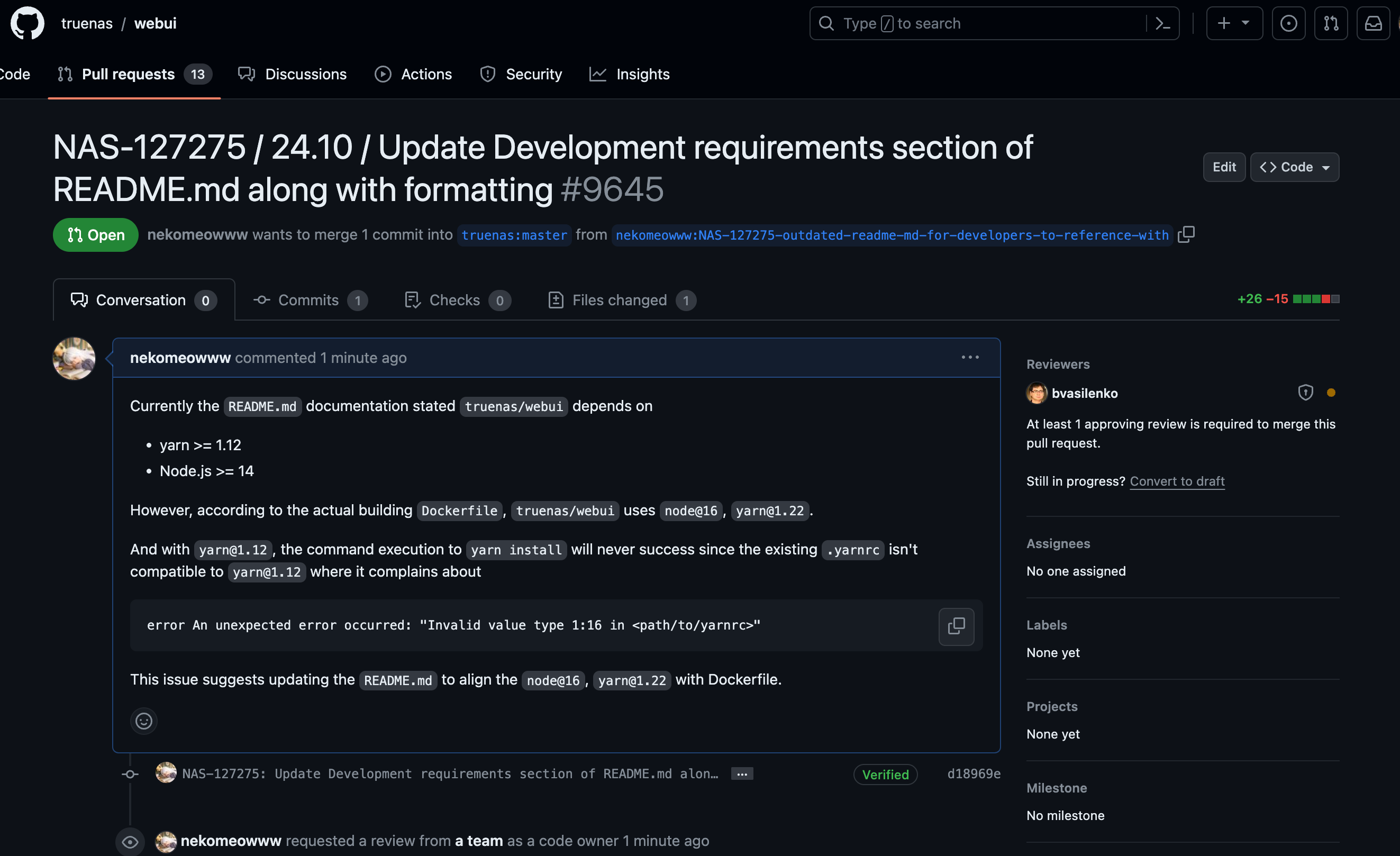The height and width of the screenshot is (856, 1400).
Task: Add an emoji reaction to the comment
Action: (x=144, y=721)
